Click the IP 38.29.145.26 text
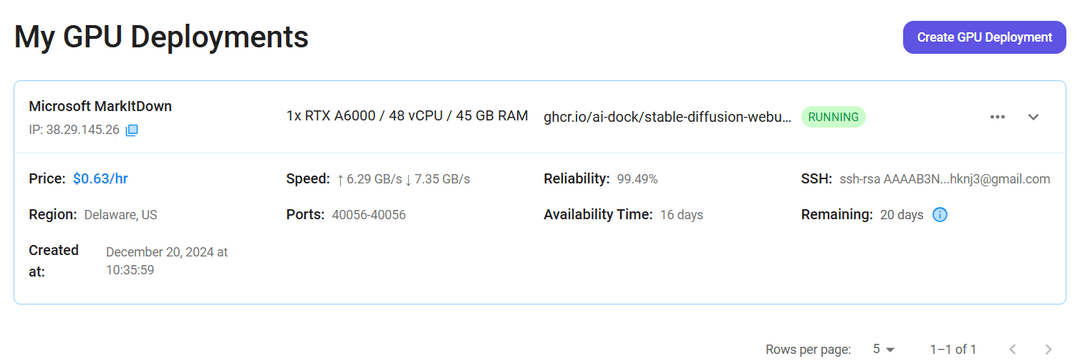Viewport: 1080px width, 364px height. click(x=74, y=130)
